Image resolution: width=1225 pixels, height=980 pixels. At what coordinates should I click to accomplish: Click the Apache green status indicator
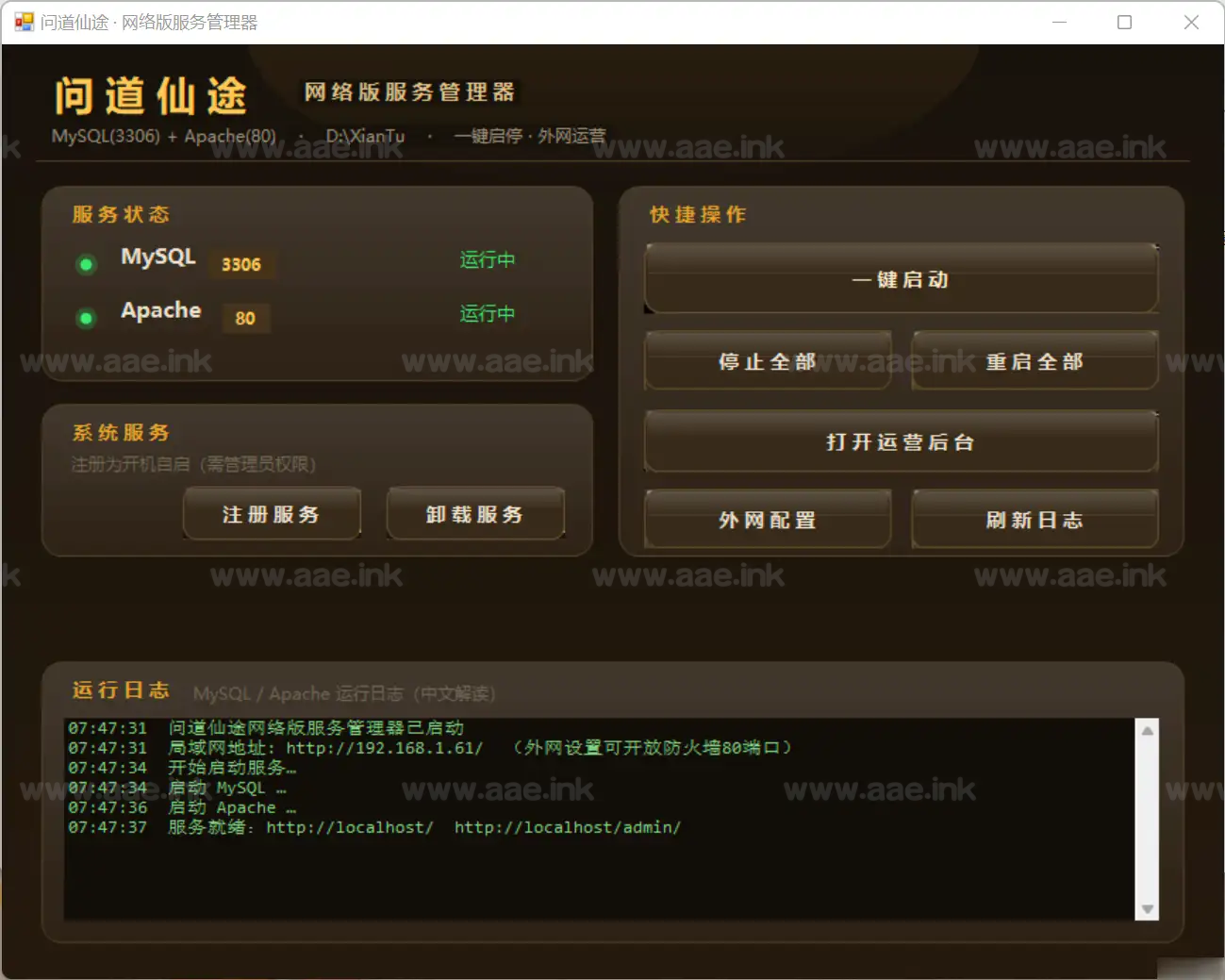86,318
